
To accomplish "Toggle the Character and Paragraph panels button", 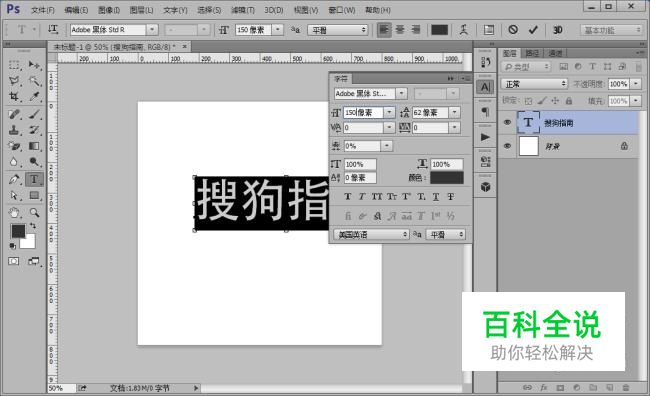I will click(x=489, y=30).
